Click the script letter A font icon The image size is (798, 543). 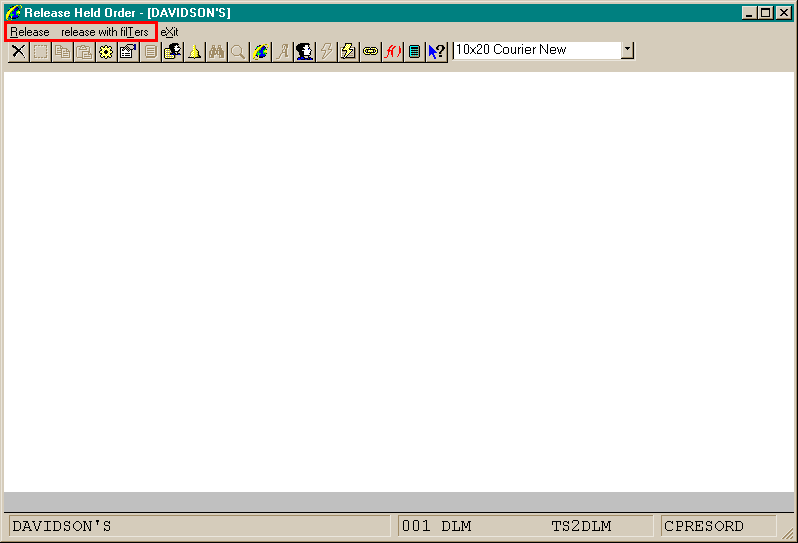click(x=282, y=51)
